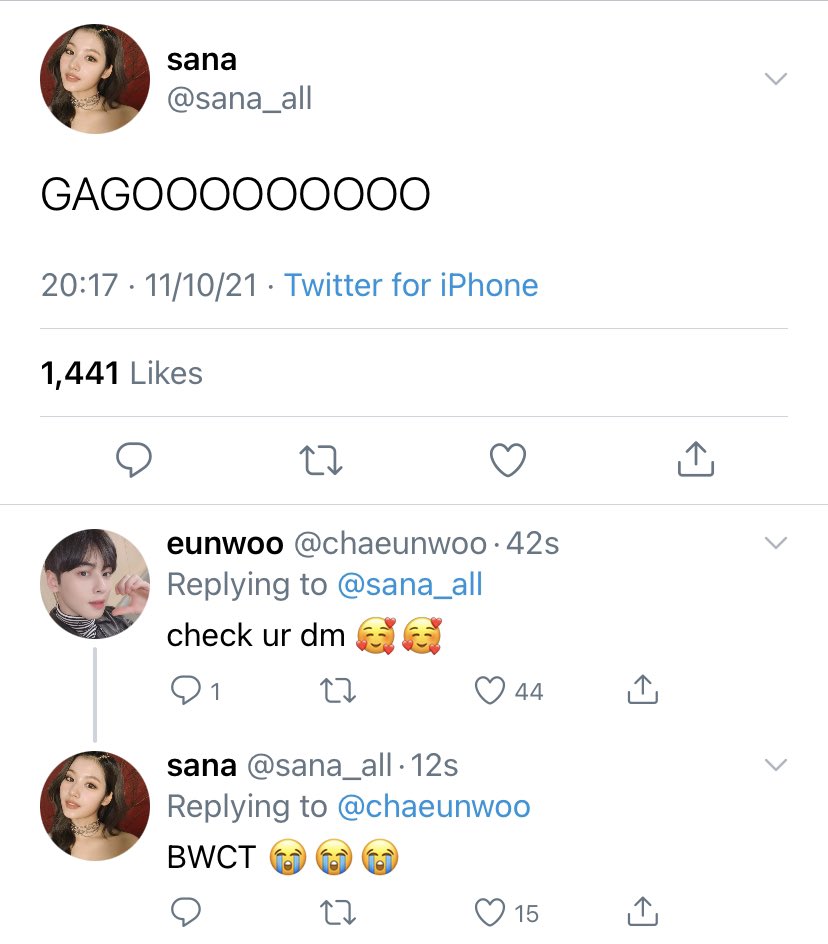
Task: Open the @chaeunwoo mention link
Action: click(434, 807)
